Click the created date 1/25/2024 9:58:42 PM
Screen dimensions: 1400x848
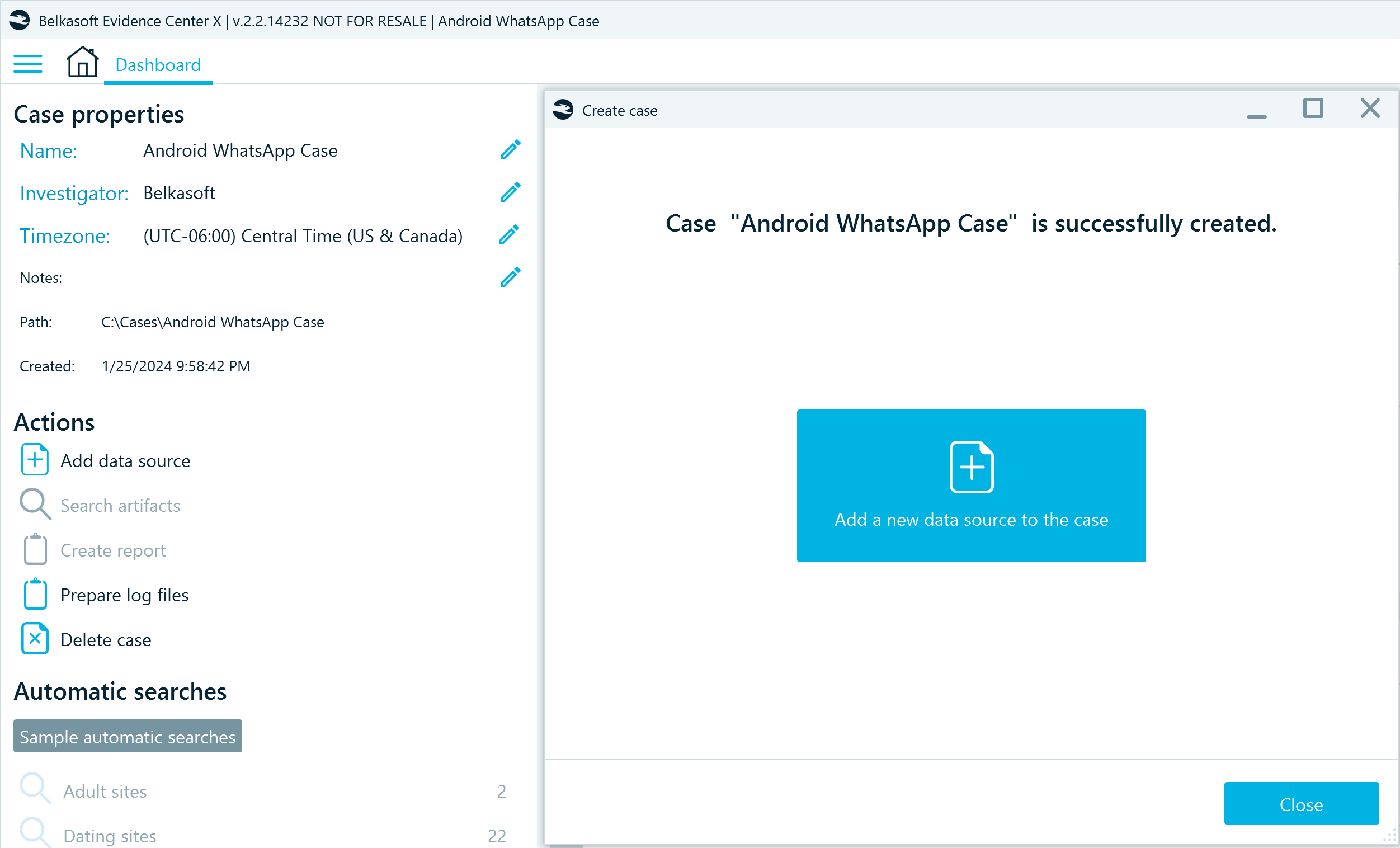(176, 366)
